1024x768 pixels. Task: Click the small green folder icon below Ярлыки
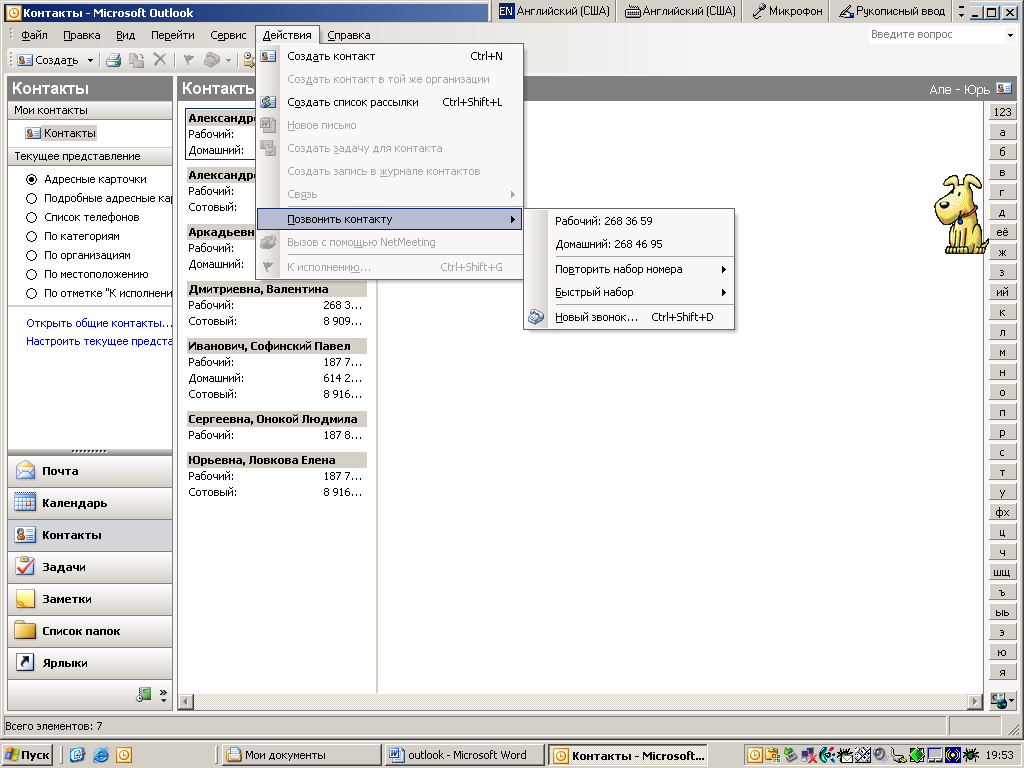144,695
